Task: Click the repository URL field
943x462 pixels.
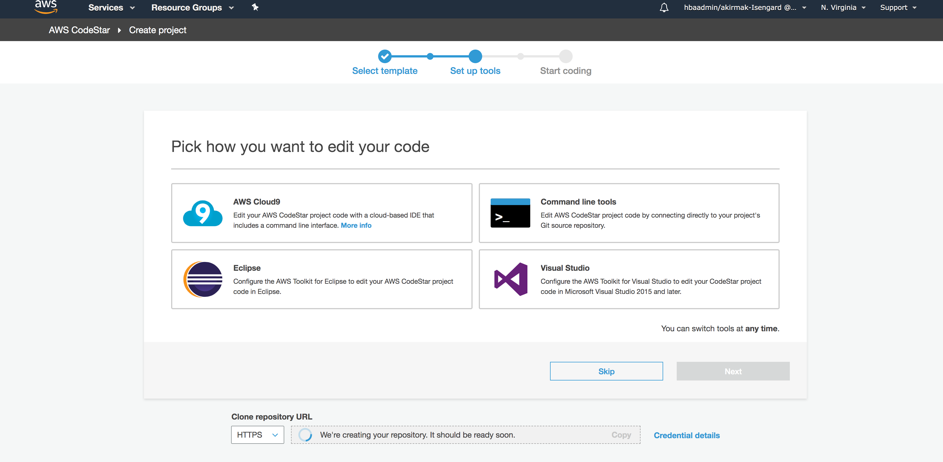Action: coord(465,435)
